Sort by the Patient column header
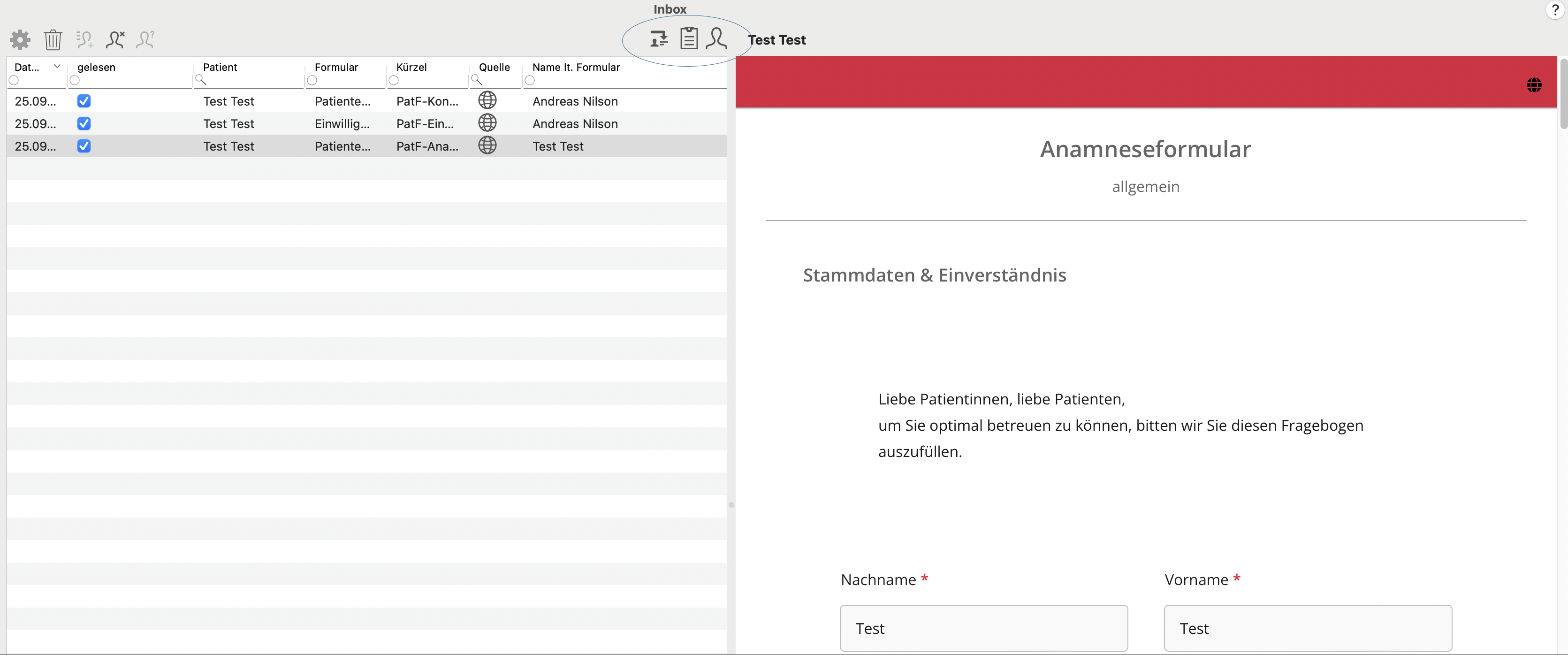Image resolution: width=1568 pixels, height=655 pixels. coord(220,67)
